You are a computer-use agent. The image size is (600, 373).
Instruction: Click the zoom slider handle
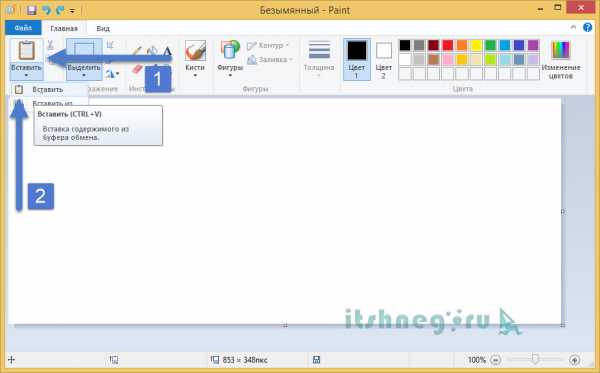(535, 359)
